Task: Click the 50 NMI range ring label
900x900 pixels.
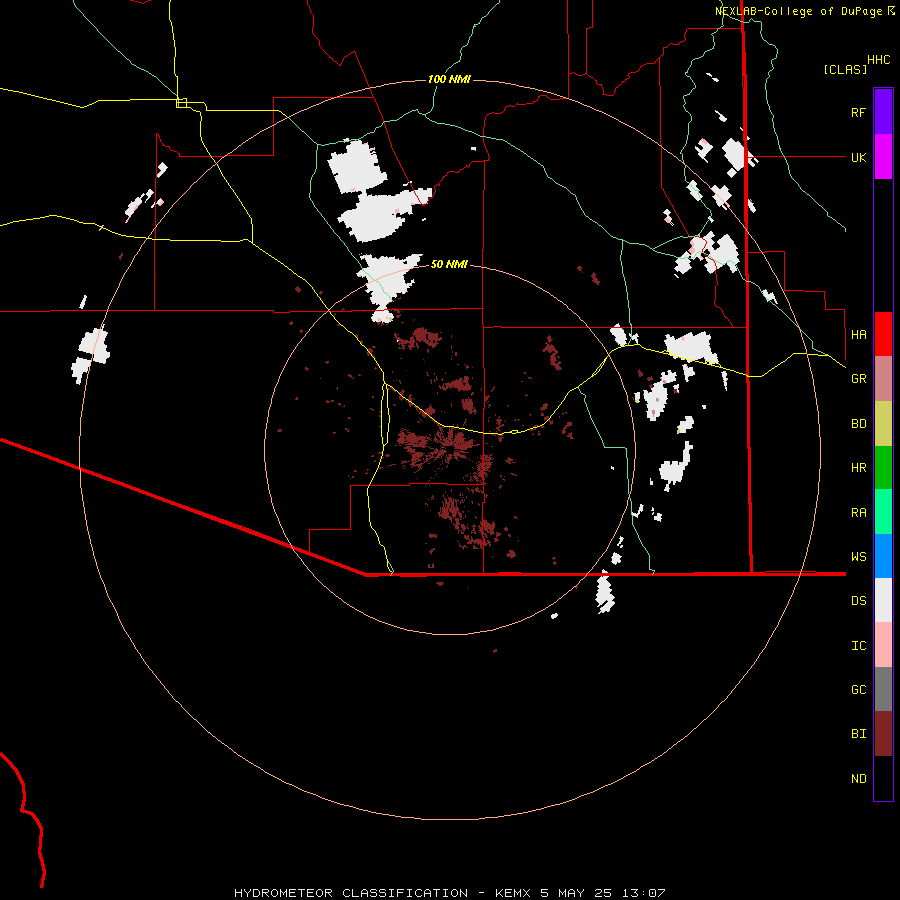Action: click(x=449, y=264)
